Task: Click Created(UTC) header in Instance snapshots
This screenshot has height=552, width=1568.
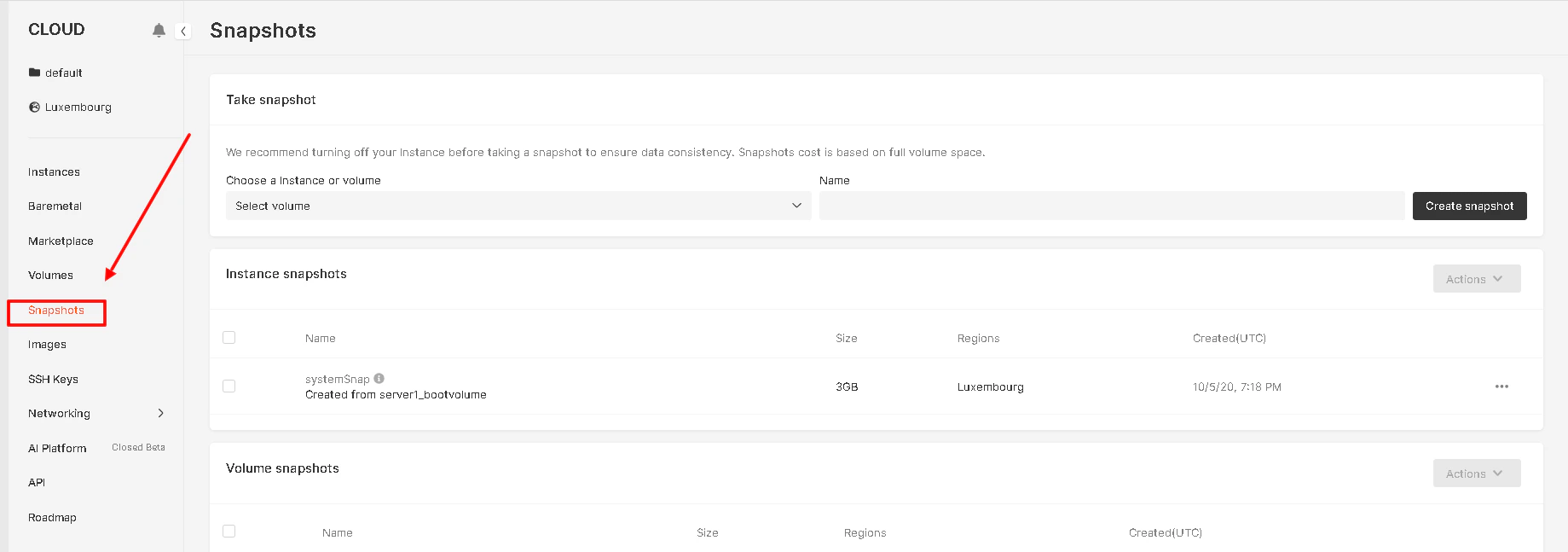Action: point(1230,338)
